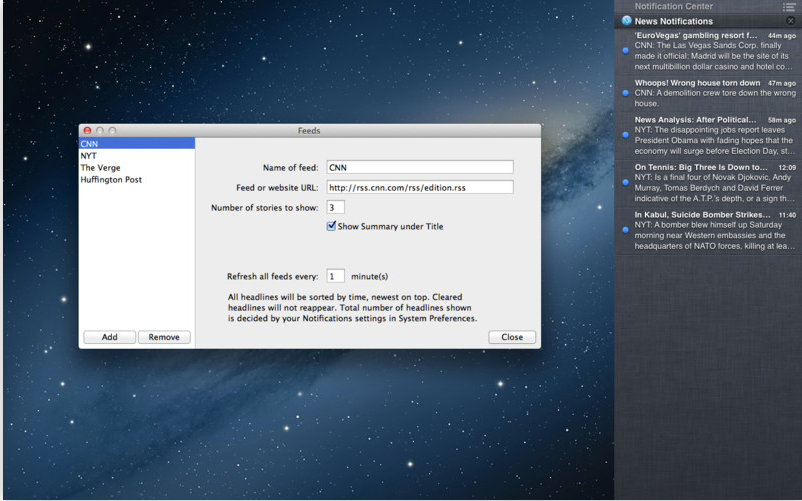Screen dimensions: 802x501
Task: Click the Feed or website URL field
Action: tap(419, 187)
